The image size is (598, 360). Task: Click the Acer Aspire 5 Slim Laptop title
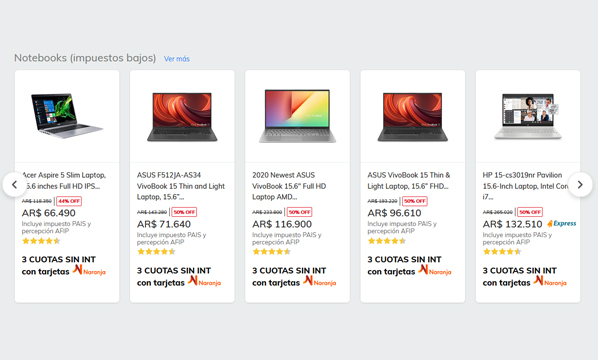64,180
